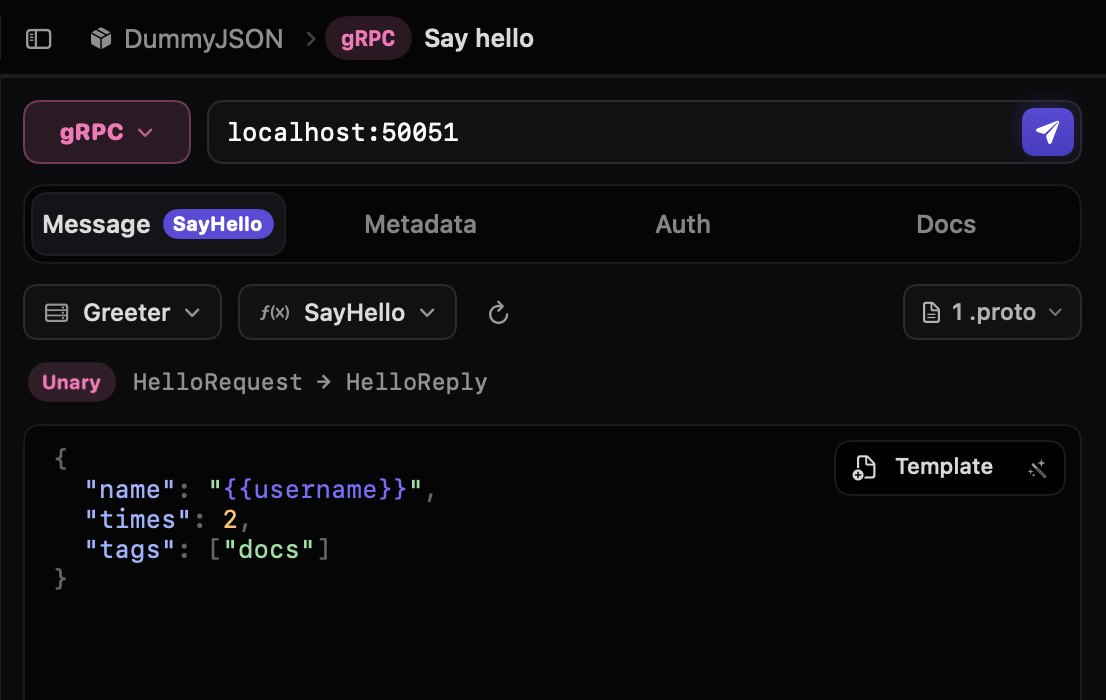This screenshot has width=1106, height=700.
Task: Open the 1 .proto files dropdown
Action: click(992, 312)
